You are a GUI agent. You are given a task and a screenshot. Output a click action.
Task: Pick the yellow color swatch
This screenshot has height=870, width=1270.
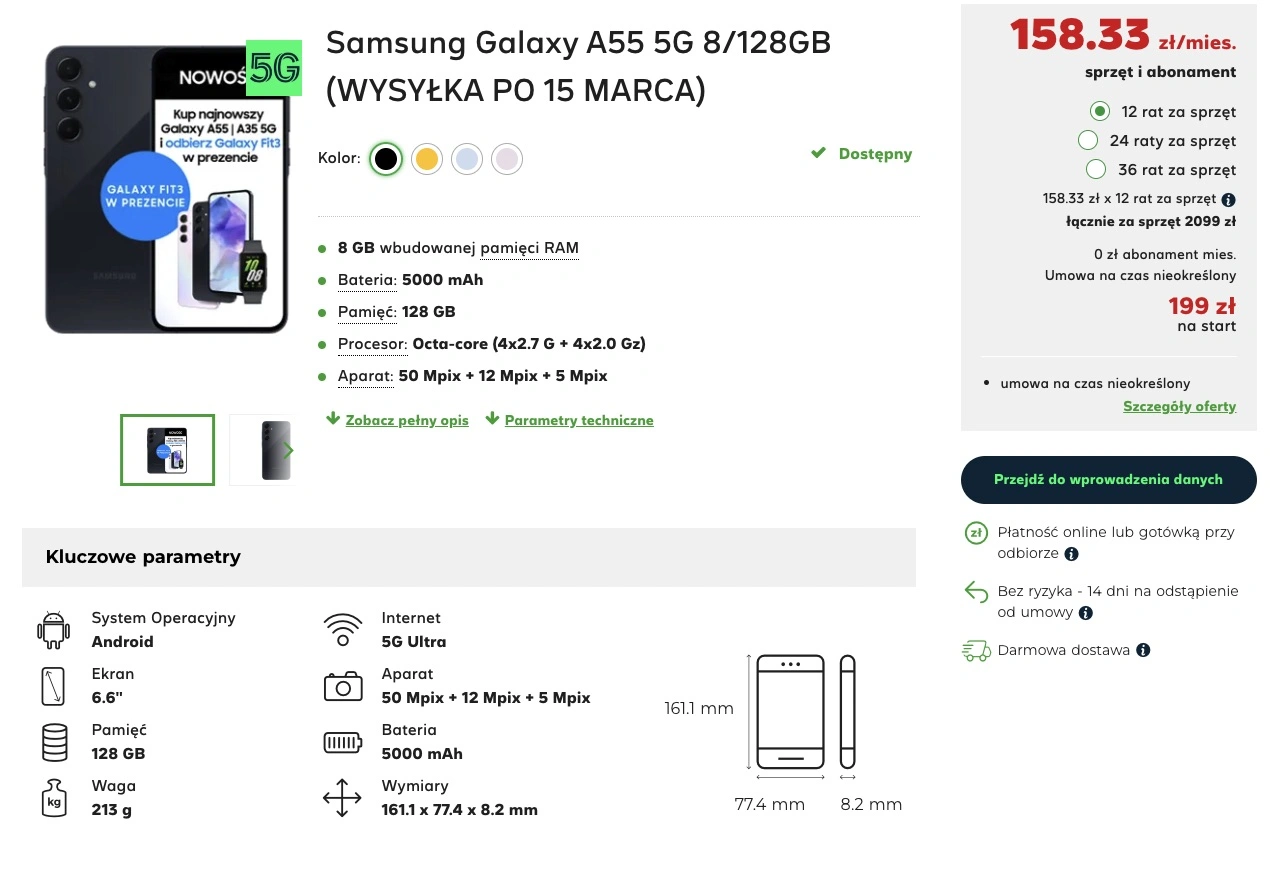point(427,159)
